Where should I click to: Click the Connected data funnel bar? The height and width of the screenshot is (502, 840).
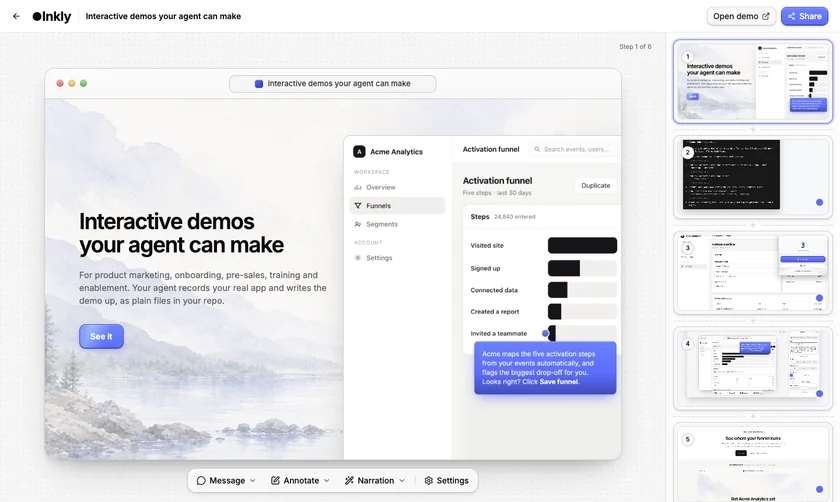coord(582,290)
